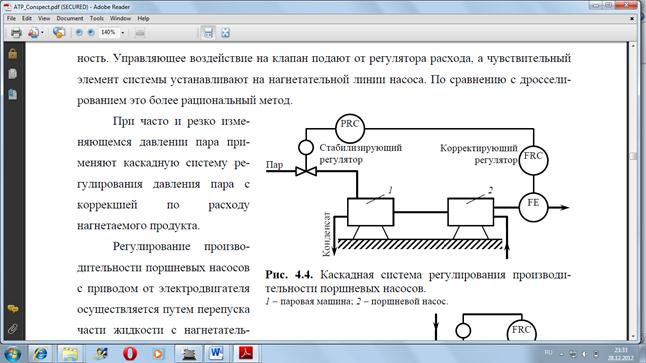Click the PRC circle in the diagram
646x363 pixels.
click(x=350, y=128)
